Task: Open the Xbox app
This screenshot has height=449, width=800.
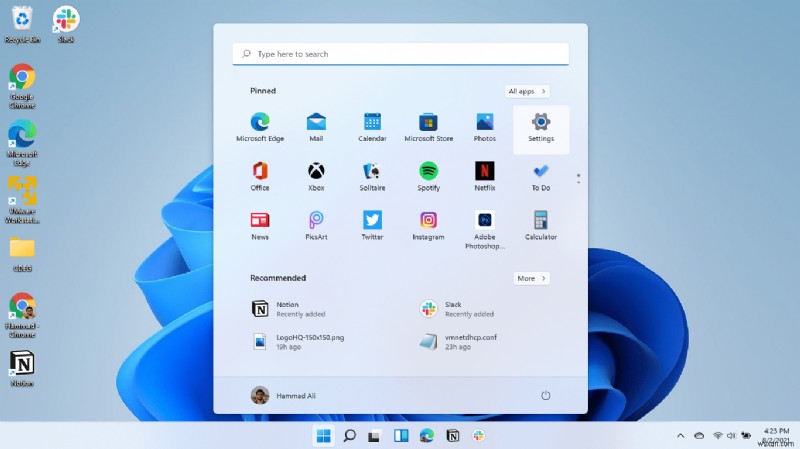Action: [316, 177]
